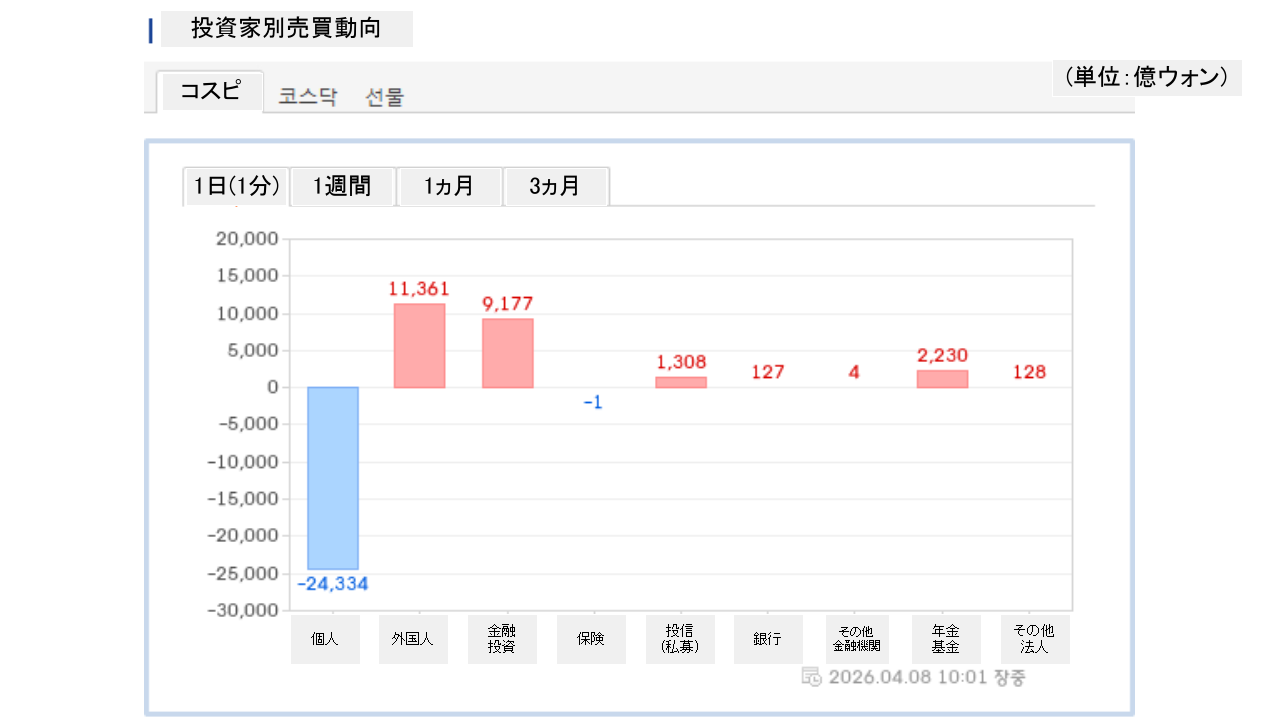Click the 銀行 category label
The height and width of the screenshot is (720, 1280).
(768, 639)
